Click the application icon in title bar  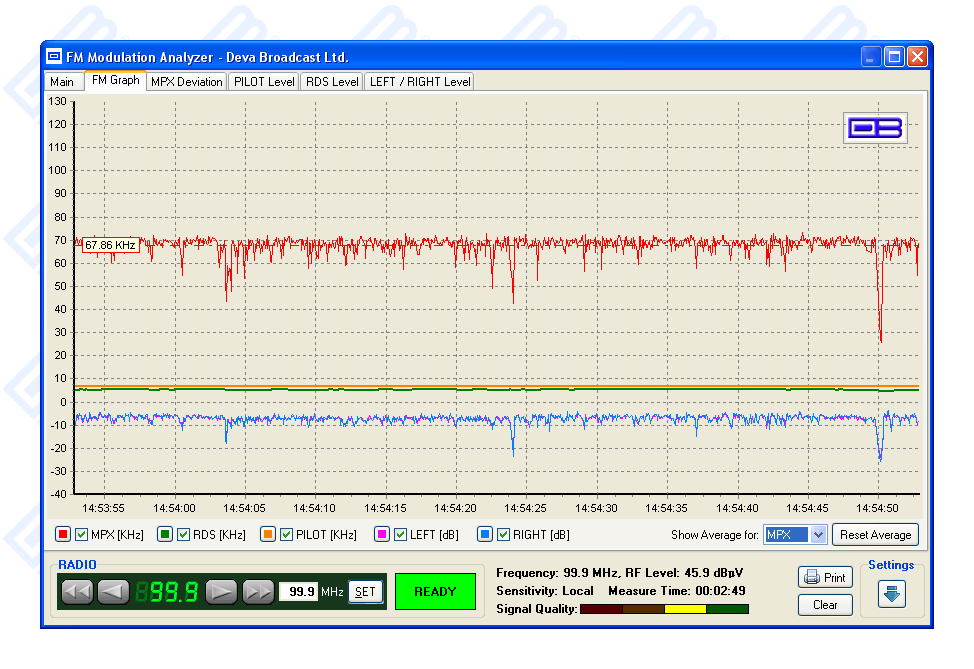click(54, 57)
